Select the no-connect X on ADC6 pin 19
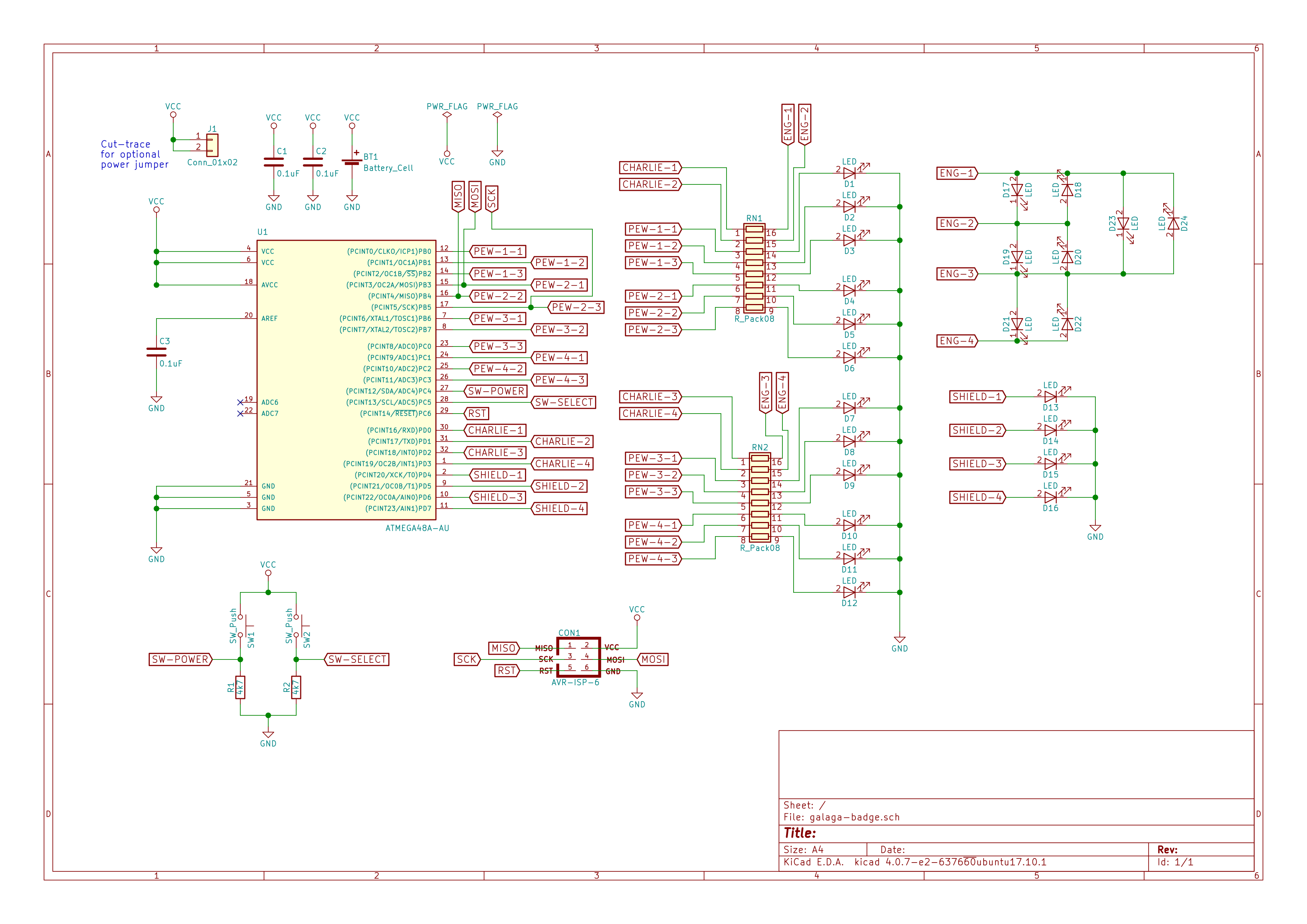The image size is (1307, 924). point(240,402)
